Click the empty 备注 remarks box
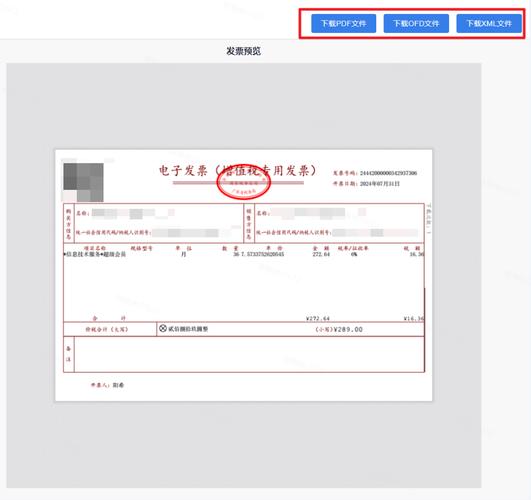The height and width of the screenshot is (500, 531). [x=249, y=354]
